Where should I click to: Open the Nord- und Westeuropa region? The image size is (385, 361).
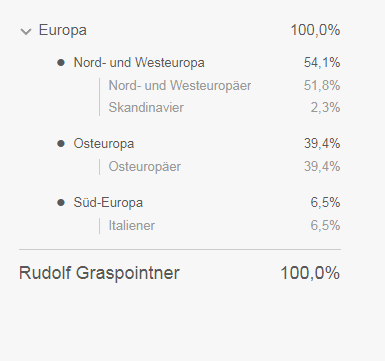tap(139, 63)
